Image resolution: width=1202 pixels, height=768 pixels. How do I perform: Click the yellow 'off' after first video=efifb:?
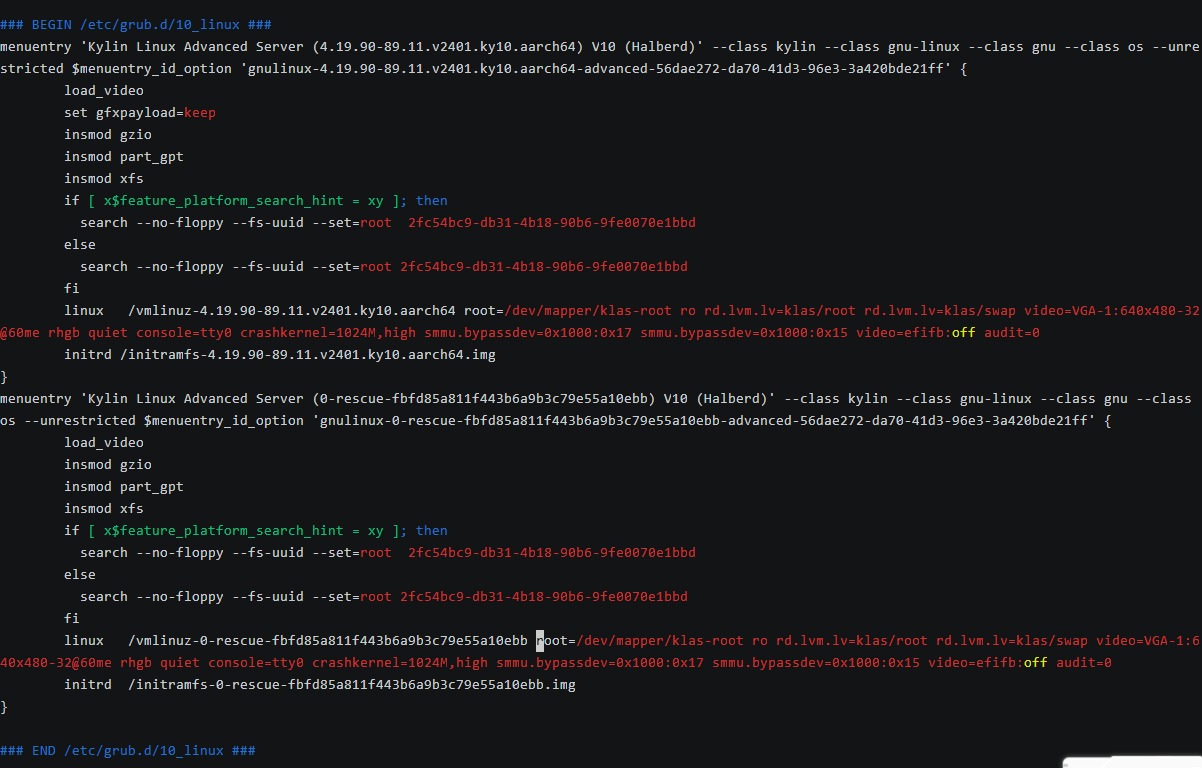(964, 333)
